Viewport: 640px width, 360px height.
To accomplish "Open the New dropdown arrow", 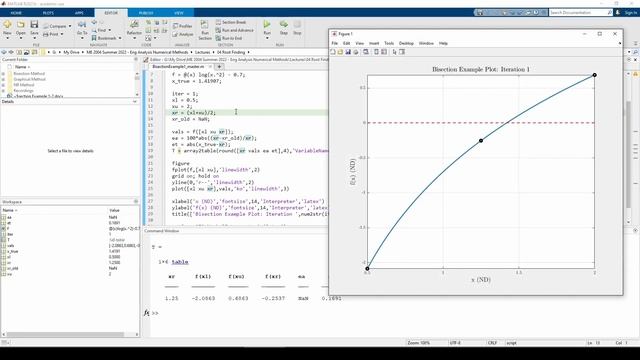I will point(7,38).
